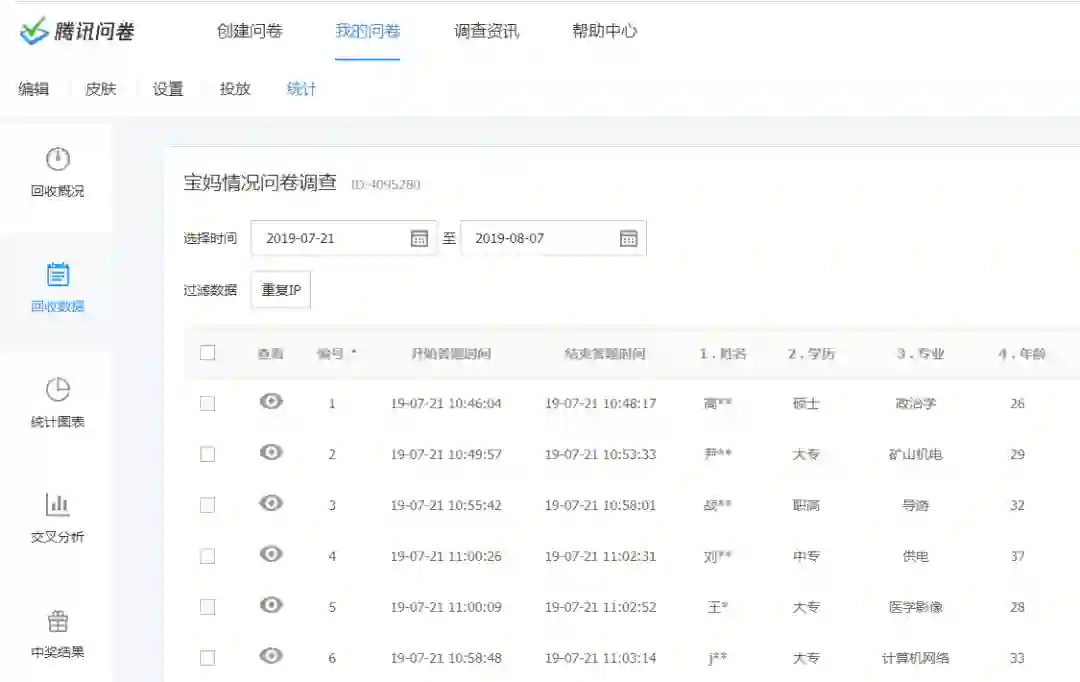
Task: View response number 4 eye icon
Action: tap(271, 554)
